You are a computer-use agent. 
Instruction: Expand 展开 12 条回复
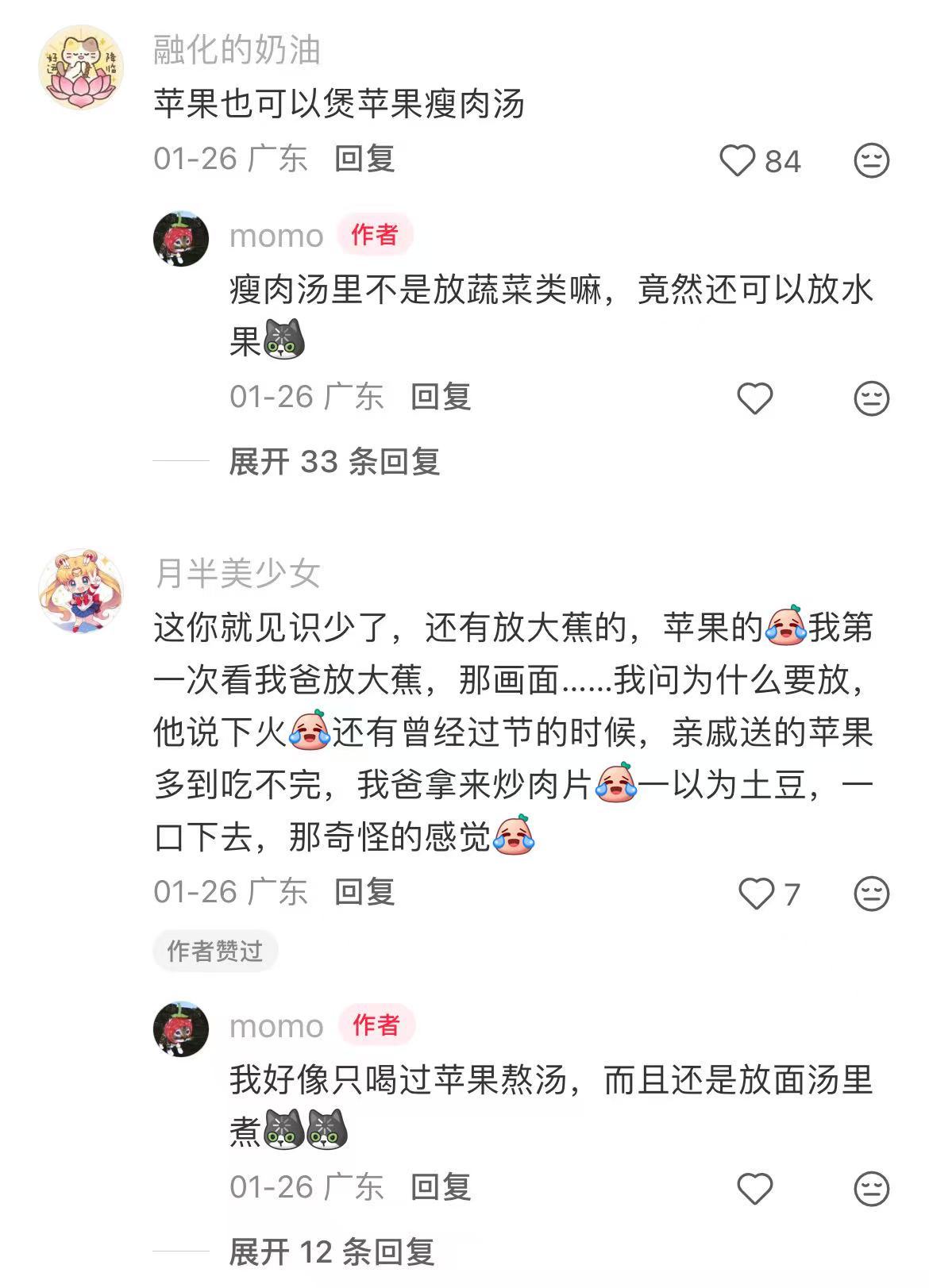coord(332,1251)
